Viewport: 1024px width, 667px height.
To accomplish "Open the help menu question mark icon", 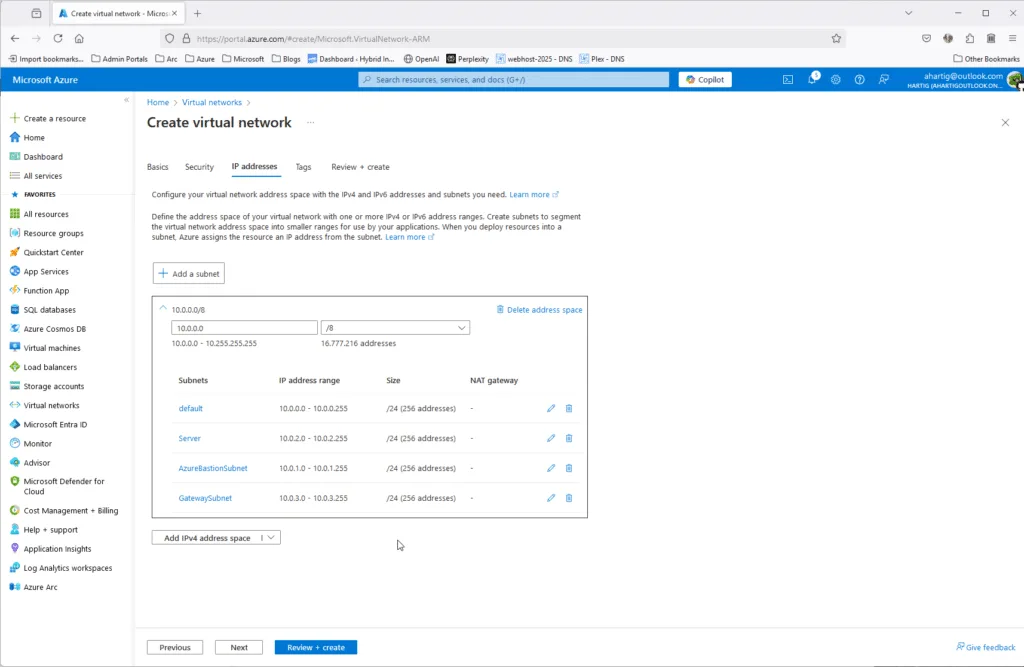I will coord(860,79).
